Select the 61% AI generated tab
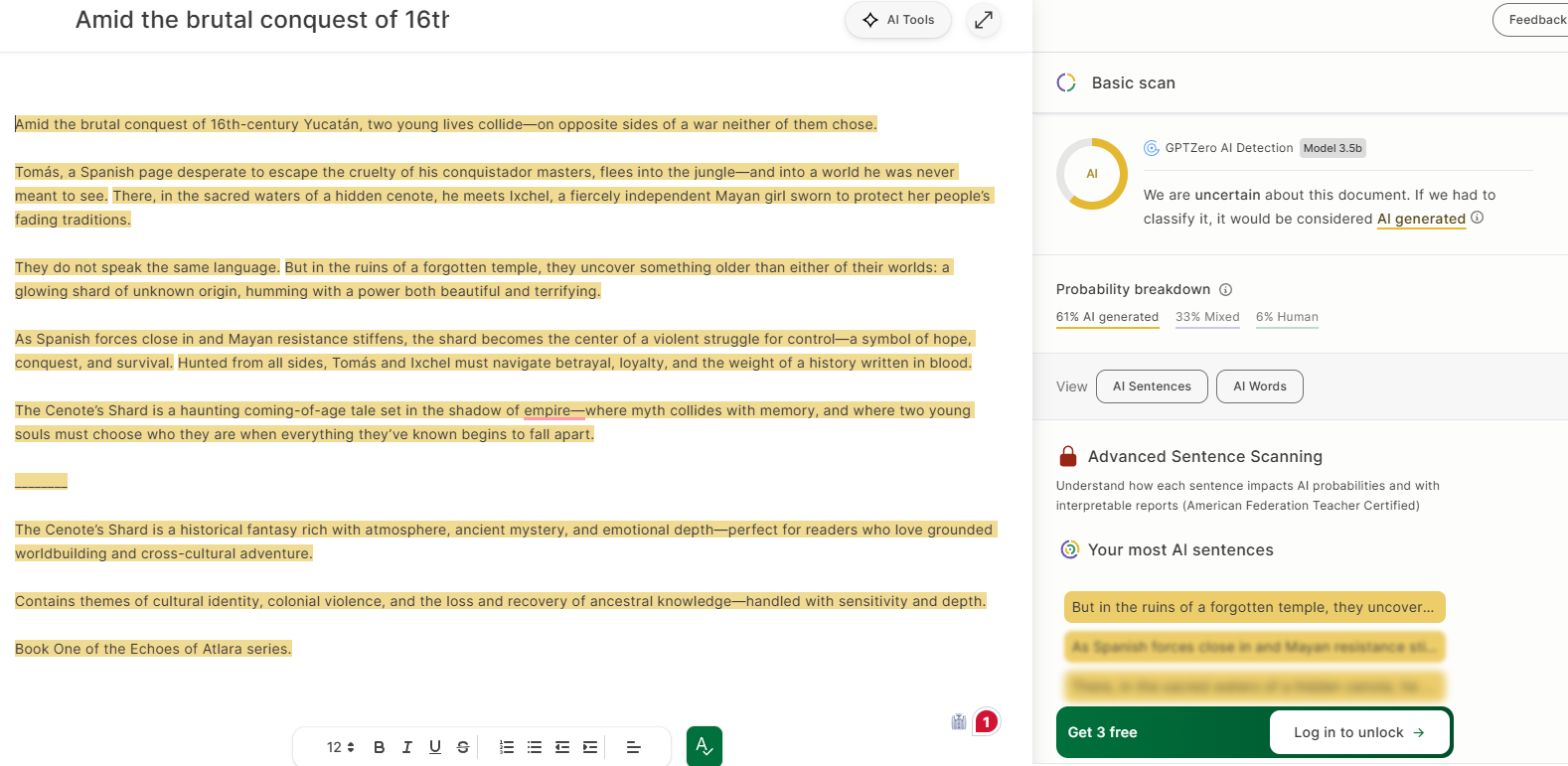The image size is (1568, 766). click(x=1107, y=317)
